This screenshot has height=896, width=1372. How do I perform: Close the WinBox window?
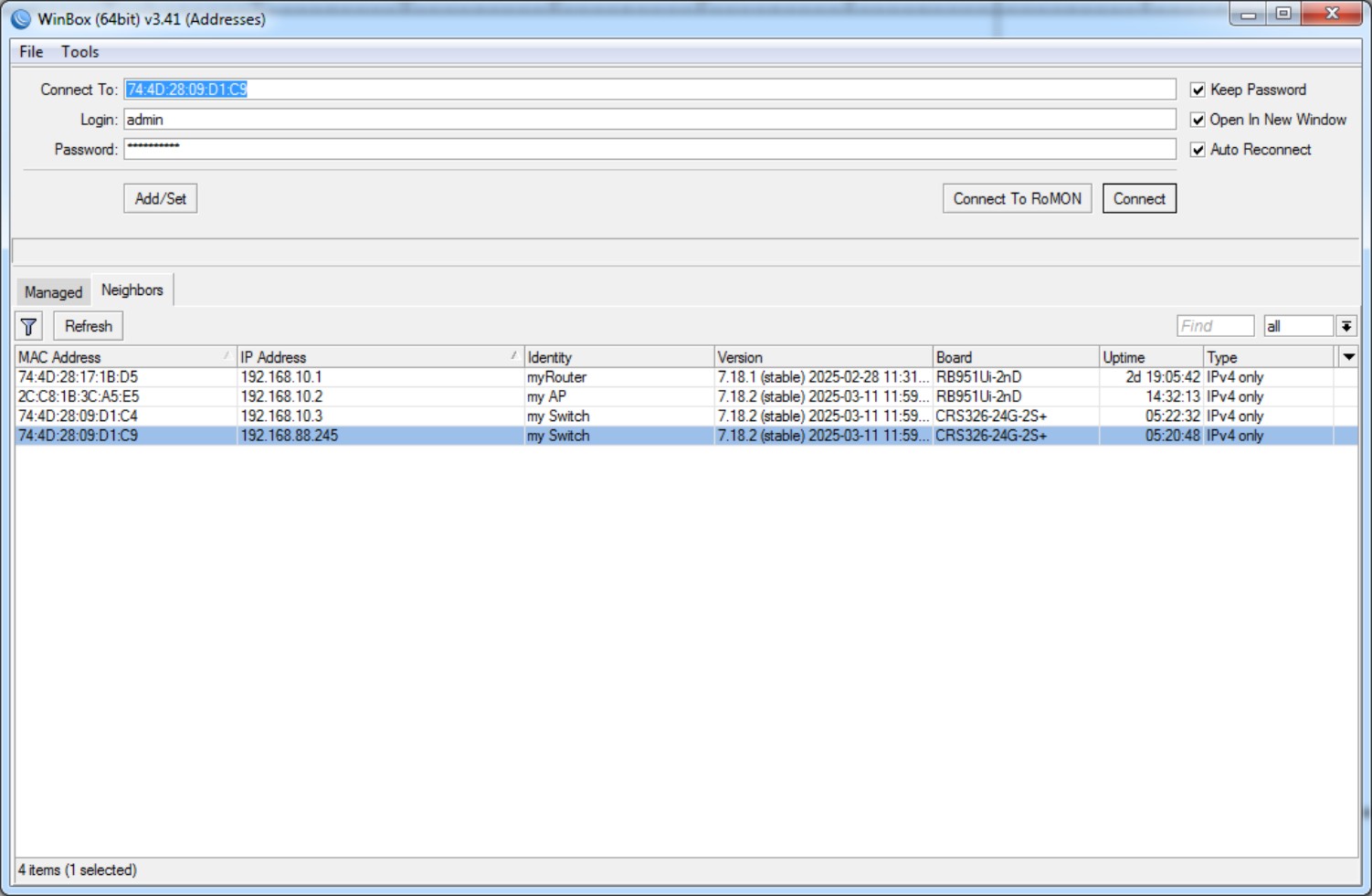pyautogui.click(x=1332, y=14)
